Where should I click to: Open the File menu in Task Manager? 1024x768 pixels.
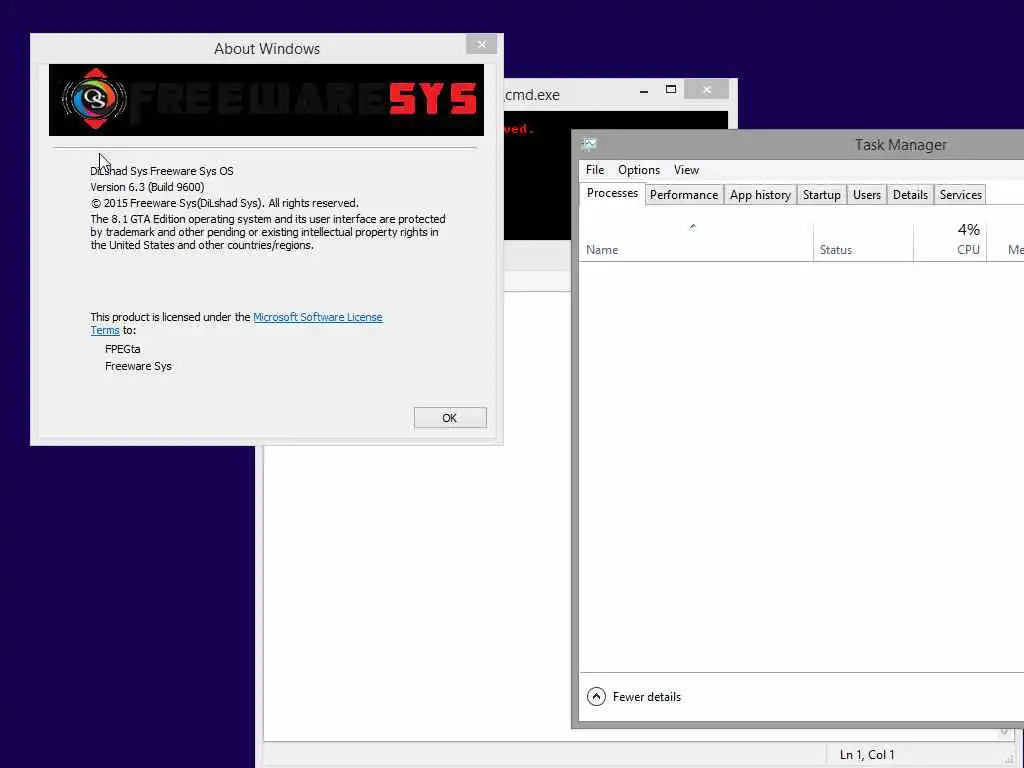[595, 170]
